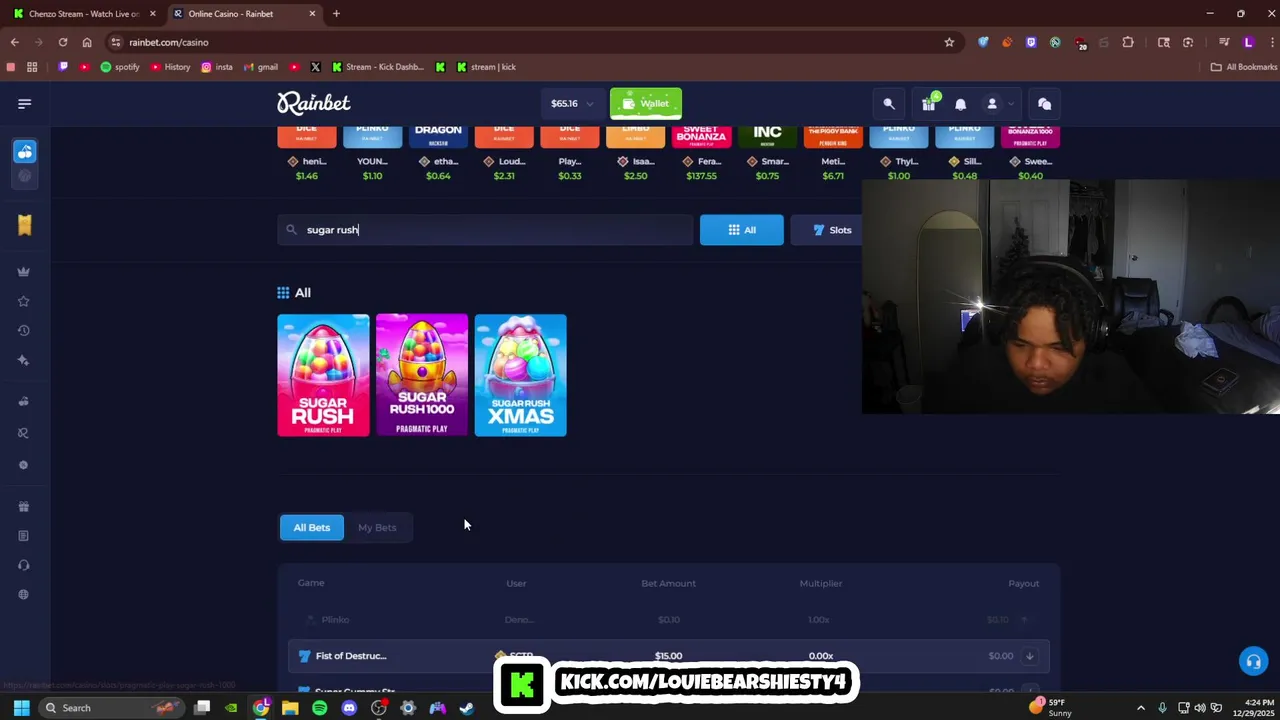
Task: Open the green Wallet button
Action: pyautogui.click(x=646, y=104)
